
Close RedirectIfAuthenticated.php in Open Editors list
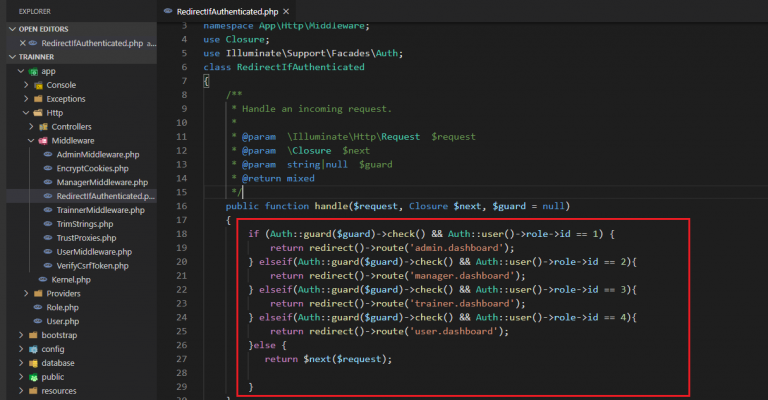[23, 43]
